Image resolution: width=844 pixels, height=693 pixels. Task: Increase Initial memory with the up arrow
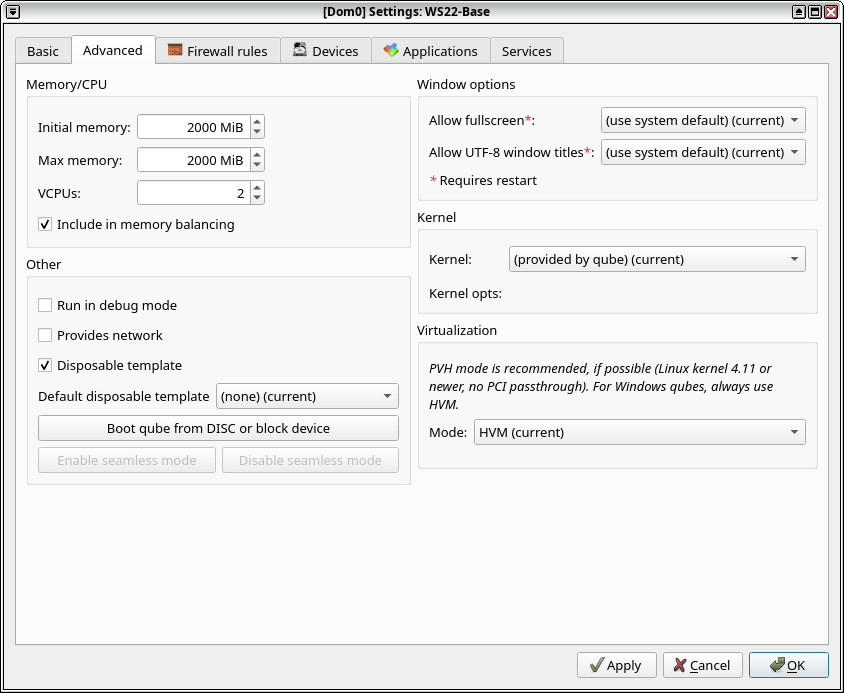pyautogui.click(x=257, y=122)
